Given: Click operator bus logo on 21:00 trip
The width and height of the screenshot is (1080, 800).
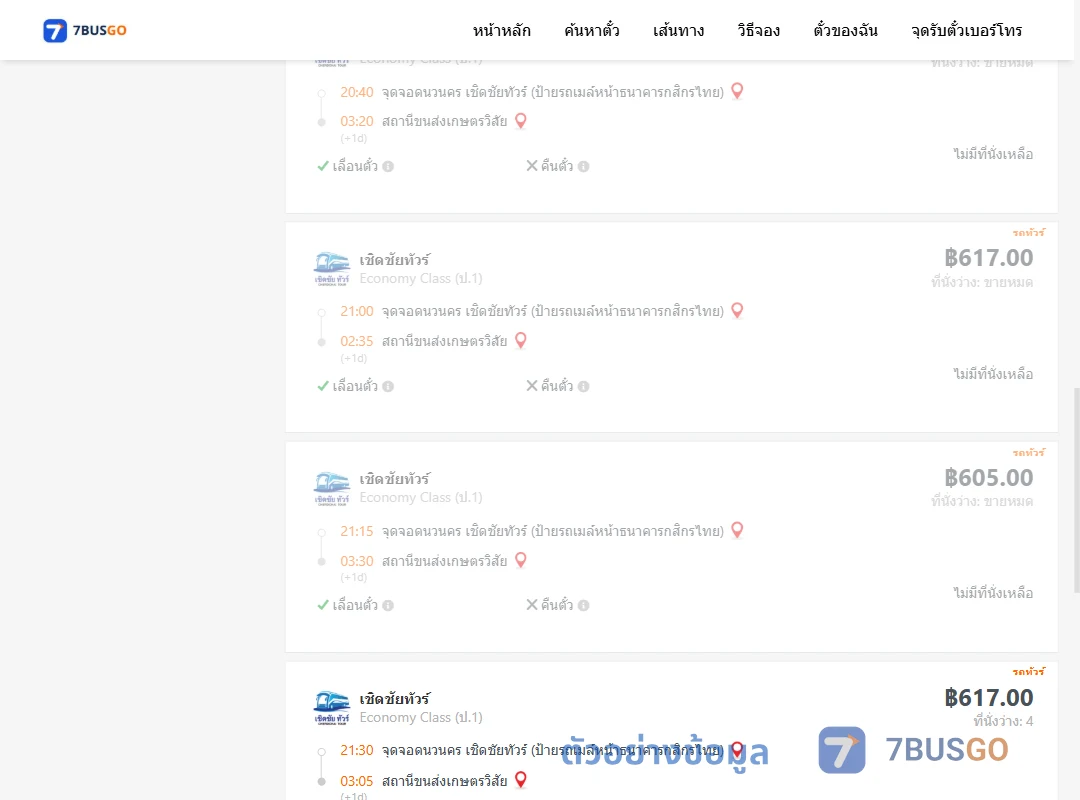Looking at the screenshot, I should (332, 269).
